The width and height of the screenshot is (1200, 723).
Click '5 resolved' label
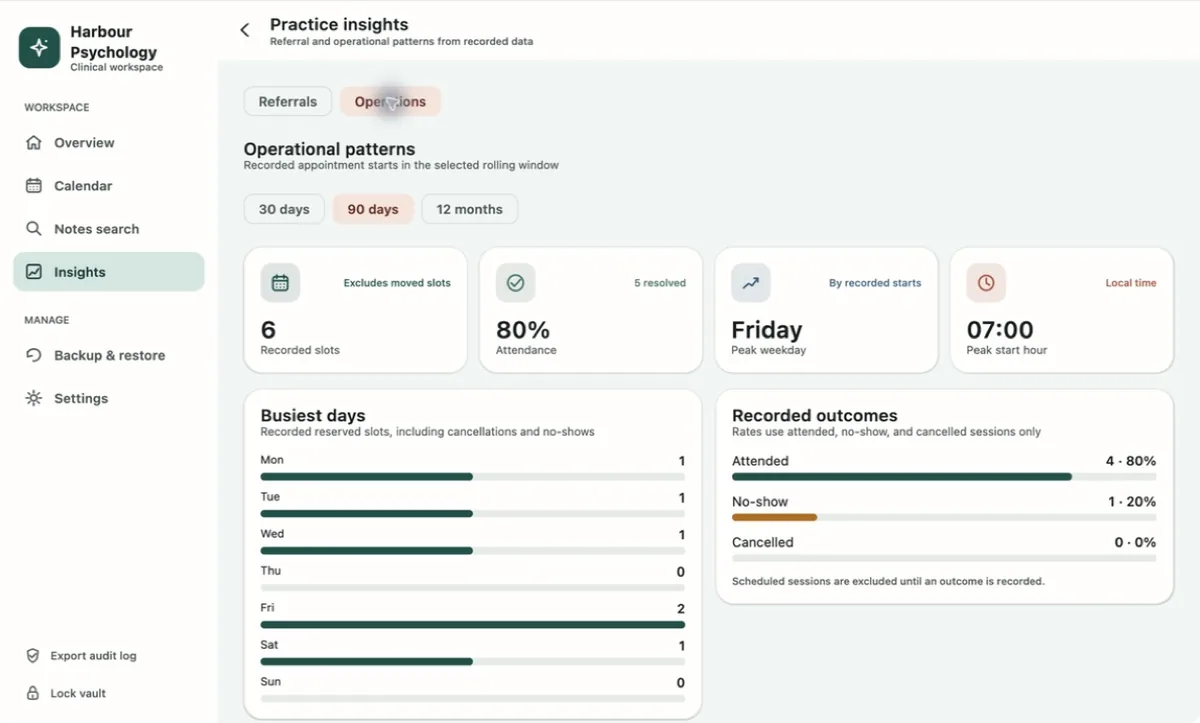[x=660, y=283]
